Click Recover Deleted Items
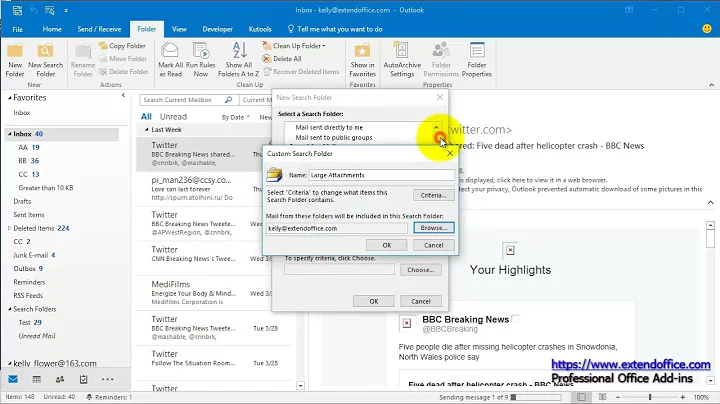 click(301, 72)
